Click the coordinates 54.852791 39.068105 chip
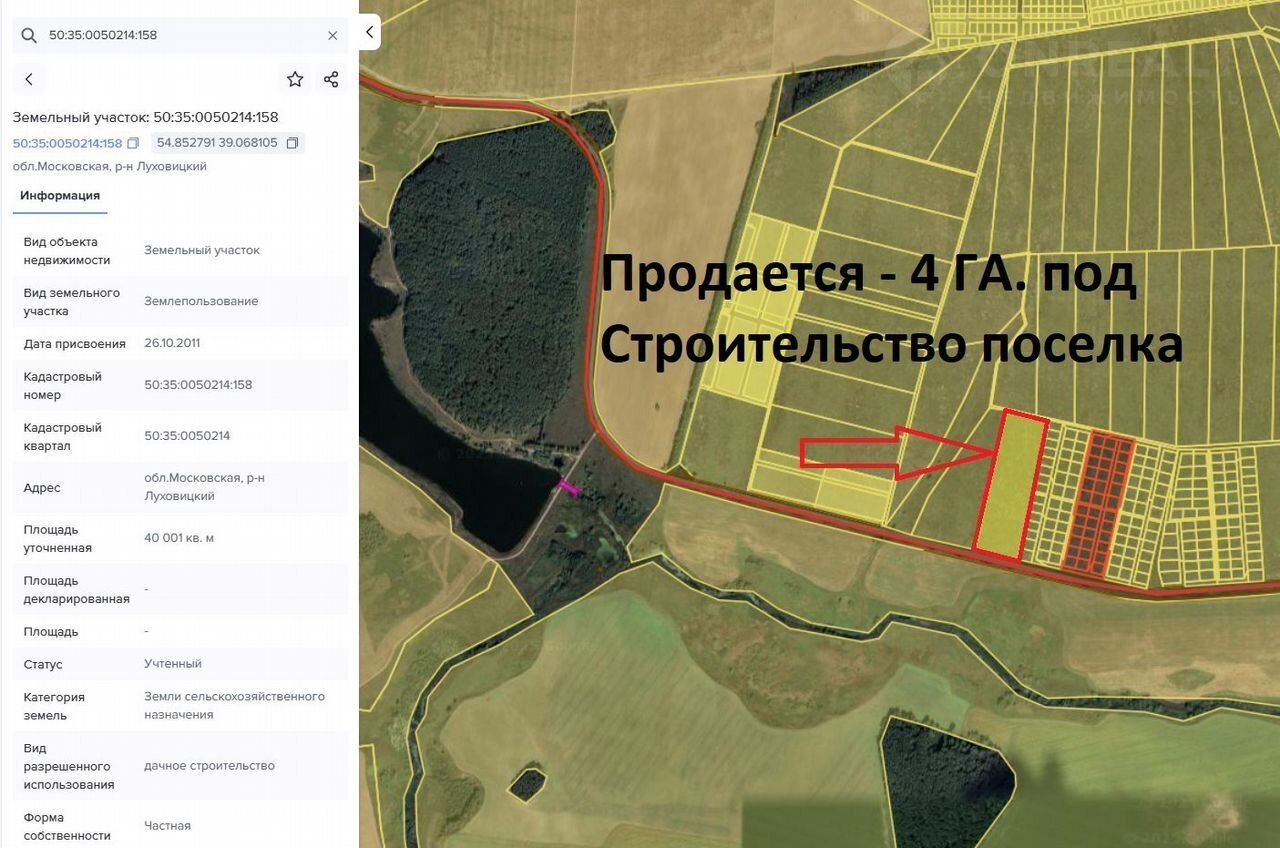 pos(217,143)
